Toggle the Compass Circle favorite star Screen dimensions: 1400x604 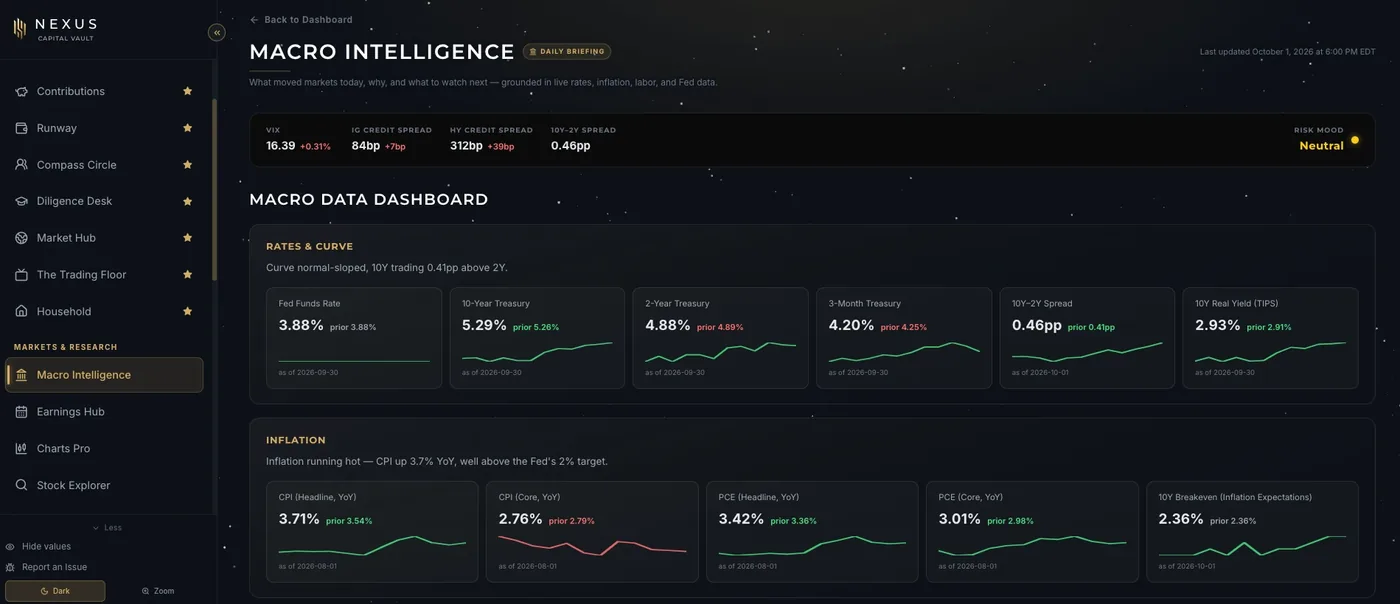coord(187,164)
